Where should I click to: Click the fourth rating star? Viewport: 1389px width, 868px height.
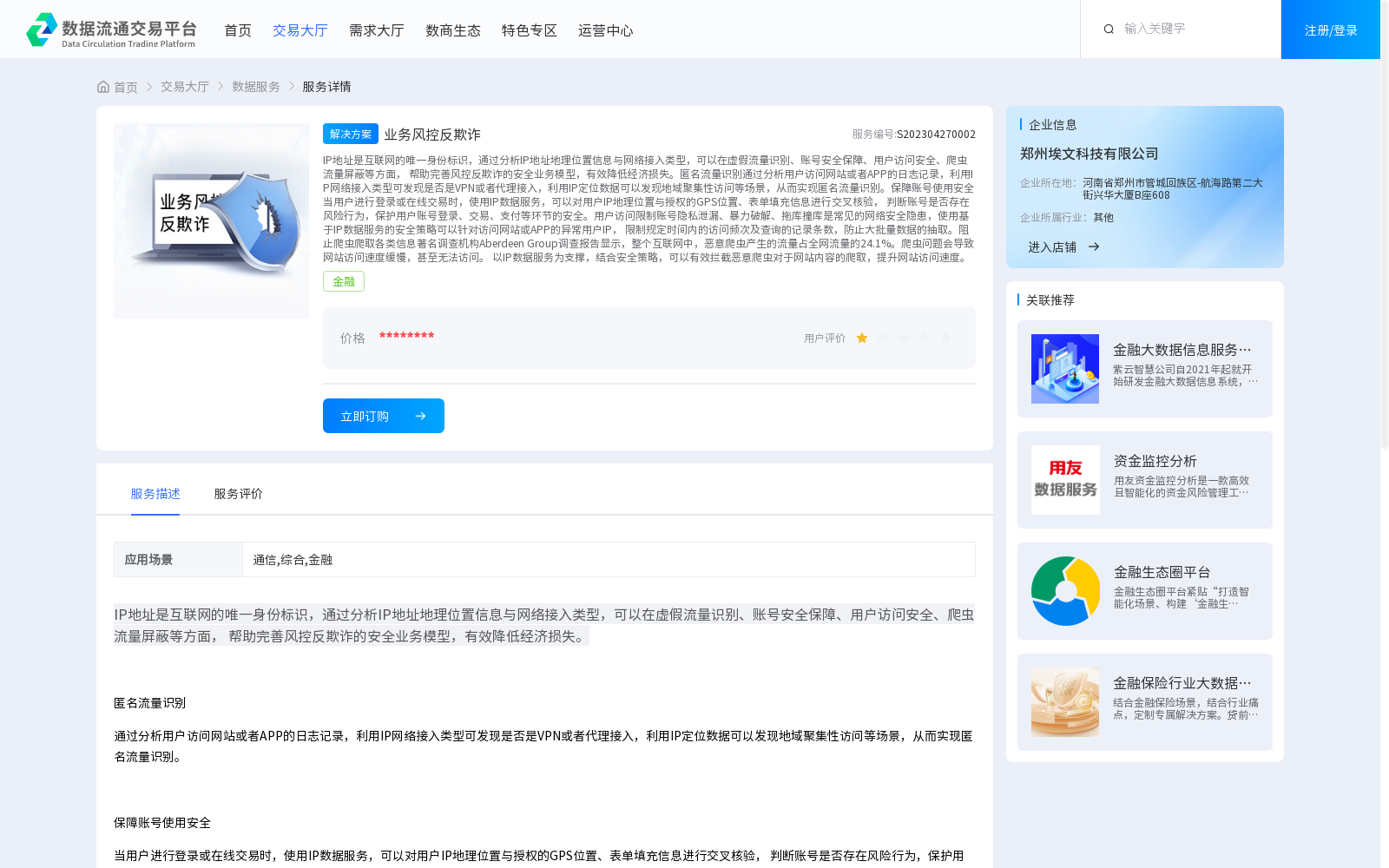(x=925, y=338)
